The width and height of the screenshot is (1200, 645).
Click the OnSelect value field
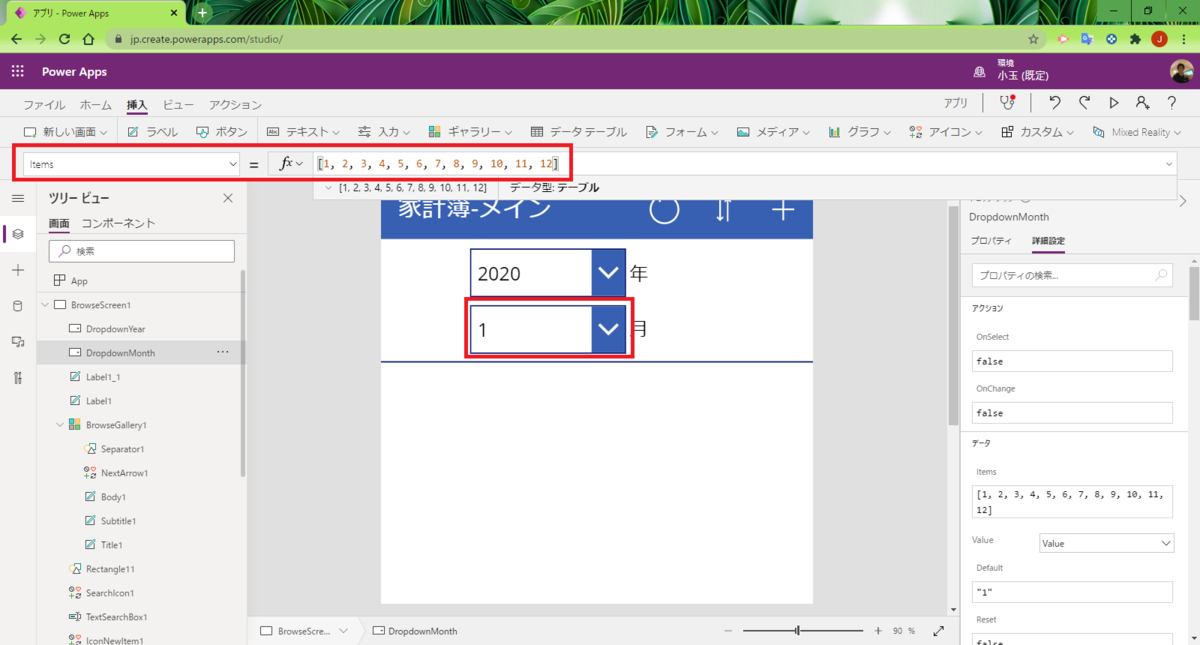click(x=1072, y=361)
